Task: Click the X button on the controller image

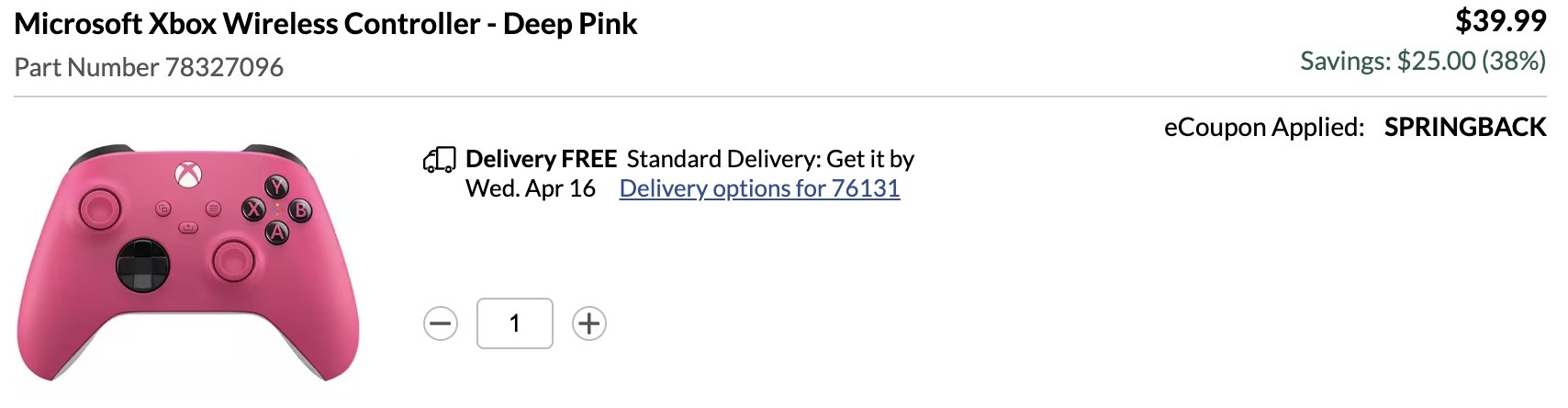Action: click(253, 210)
